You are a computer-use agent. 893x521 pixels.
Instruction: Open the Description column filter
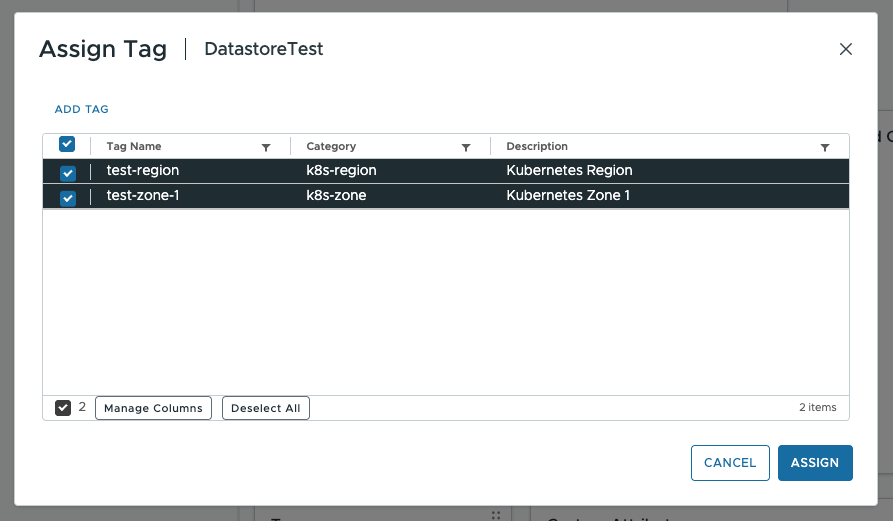pos(824,147)
